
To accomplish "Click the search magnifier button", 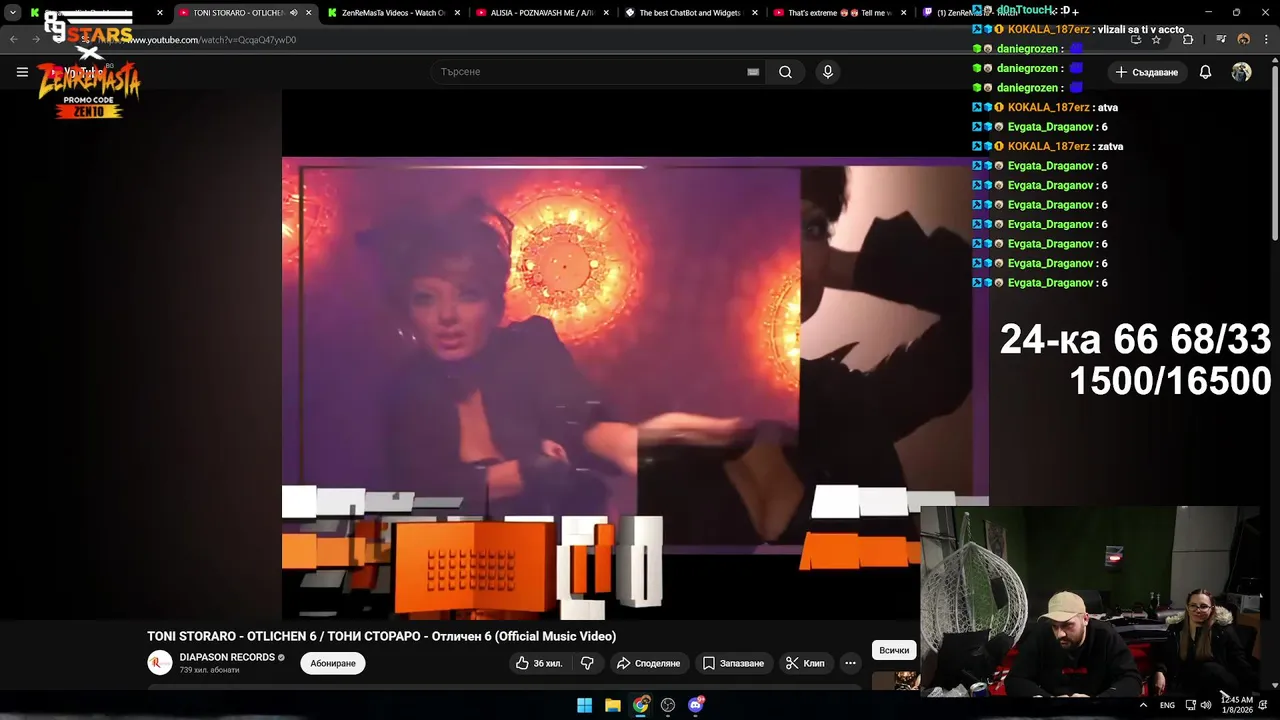I will click(x=785, y=72).
